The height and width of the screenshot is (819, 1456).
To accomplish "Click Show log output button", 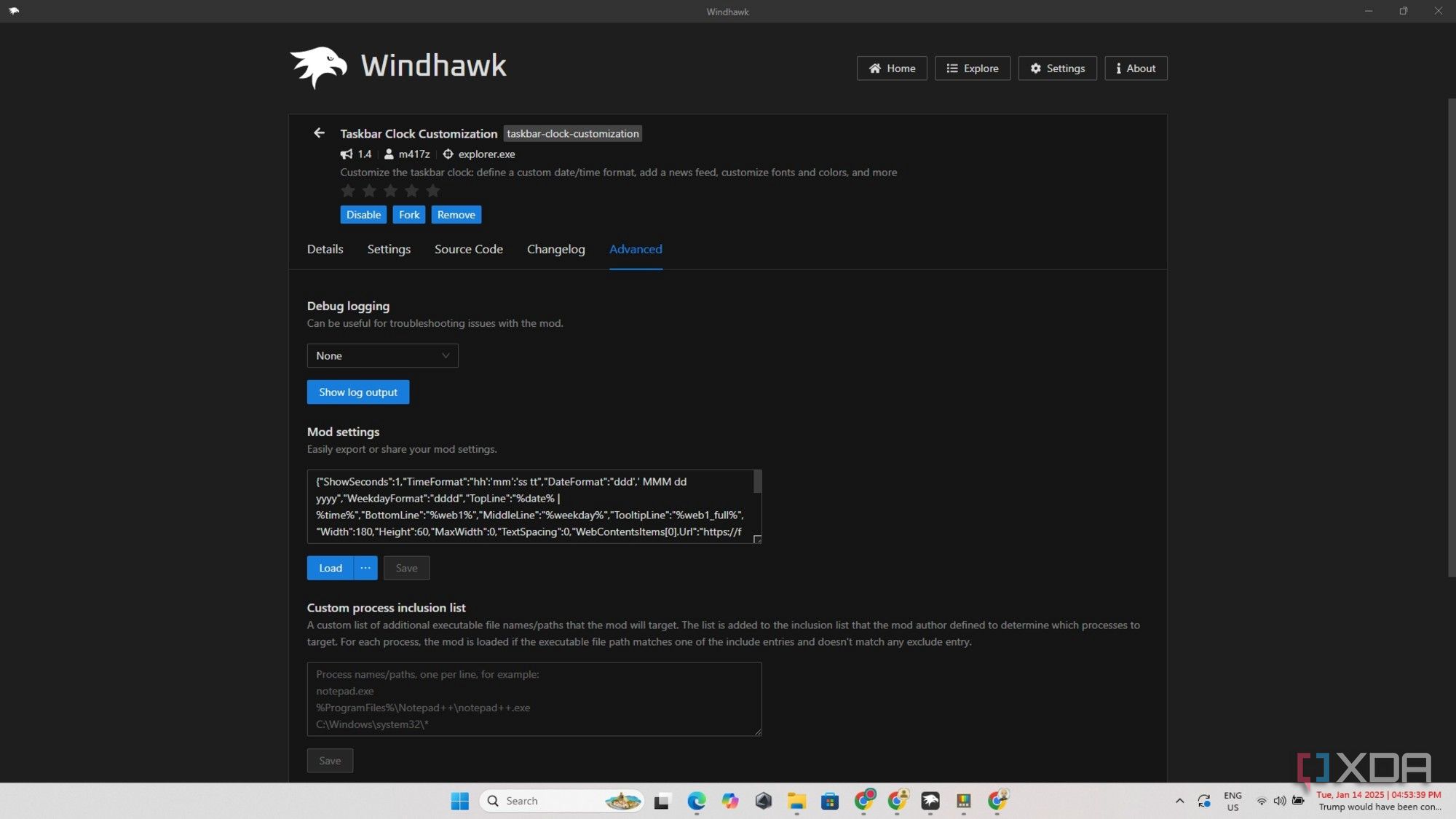I will point(357,392).
